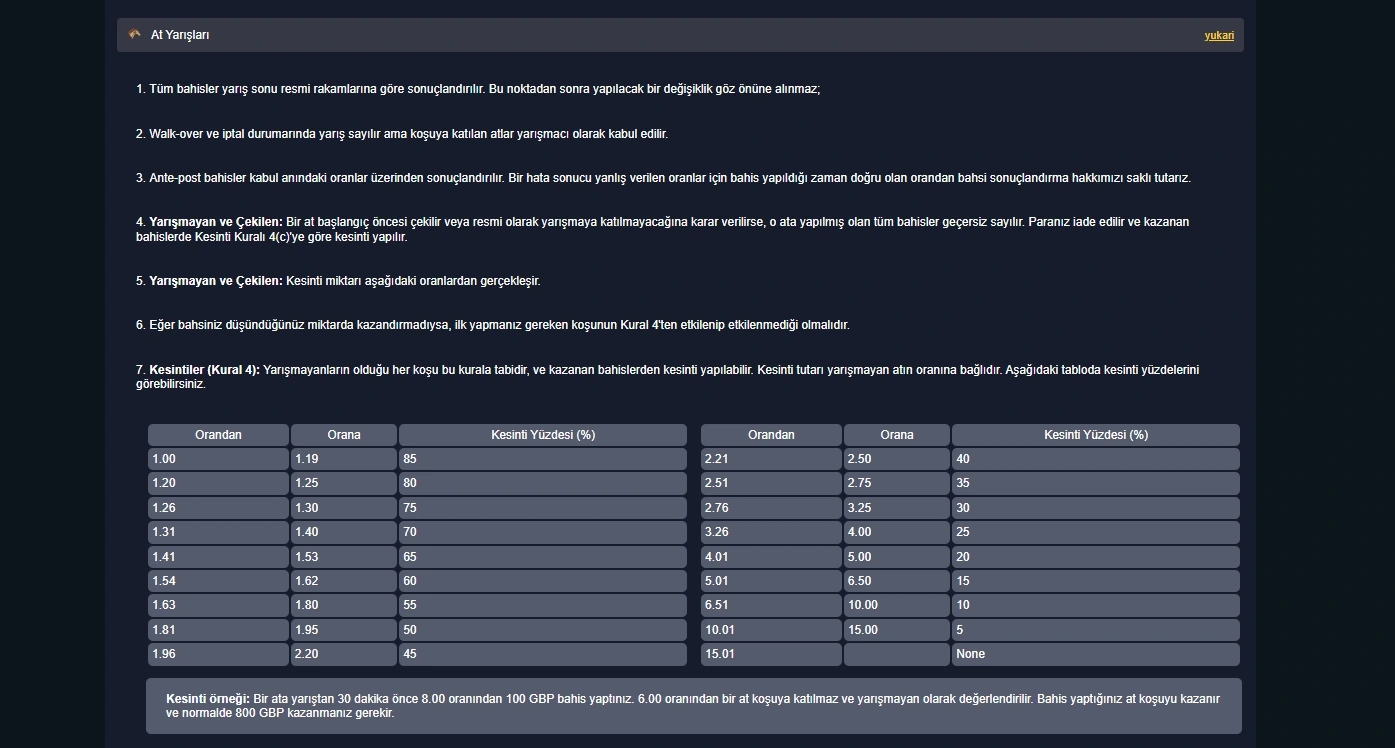This screenshot has height=748, width=1395.
Task: Click the Kesinti örneği bold label
Action: coord(208,698)
